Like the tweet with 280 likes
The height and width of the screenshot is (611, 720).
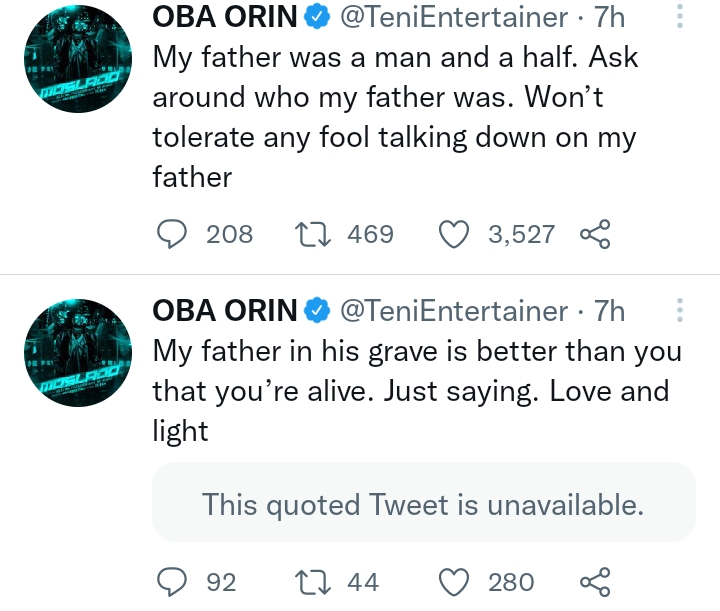455,581
